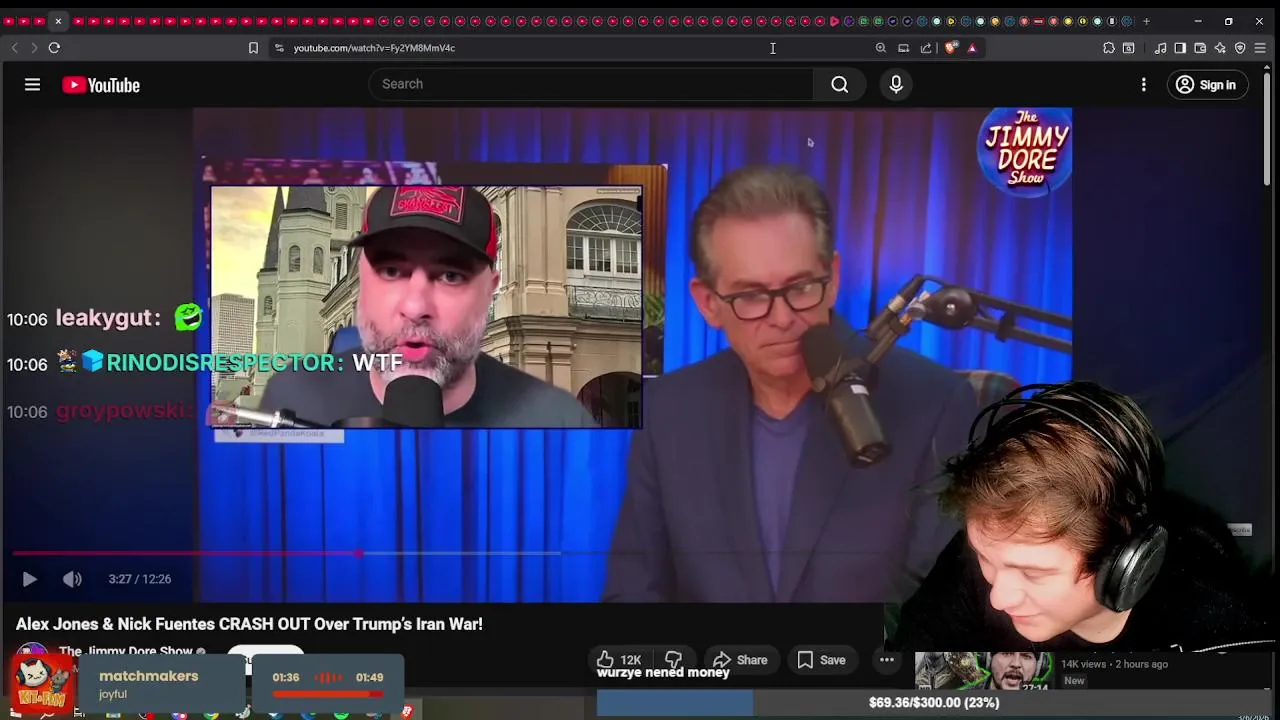Go back in the browser history

[14, 47]
